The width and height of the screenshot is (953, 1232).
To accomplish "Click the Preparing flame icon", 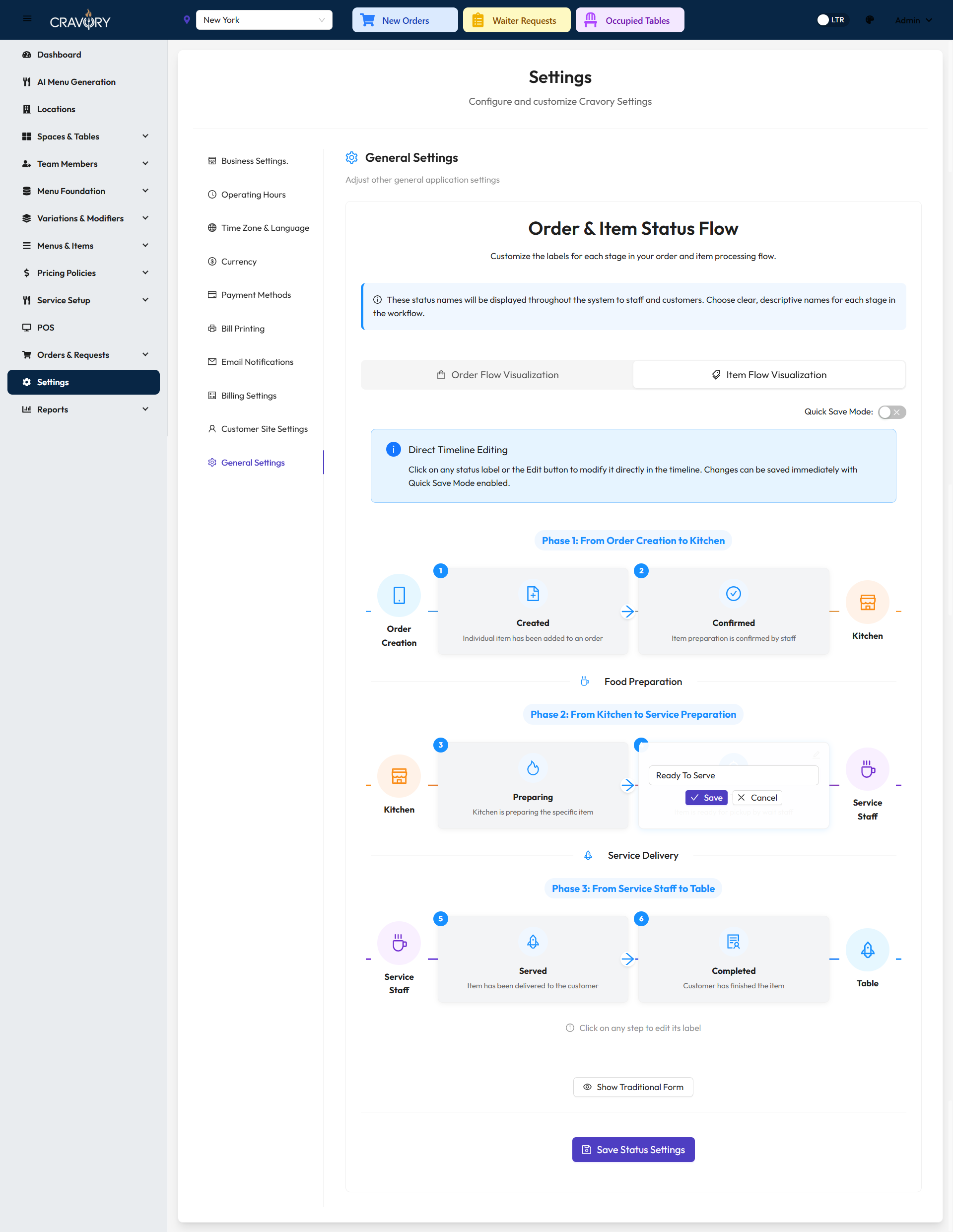I will point(533,768).
